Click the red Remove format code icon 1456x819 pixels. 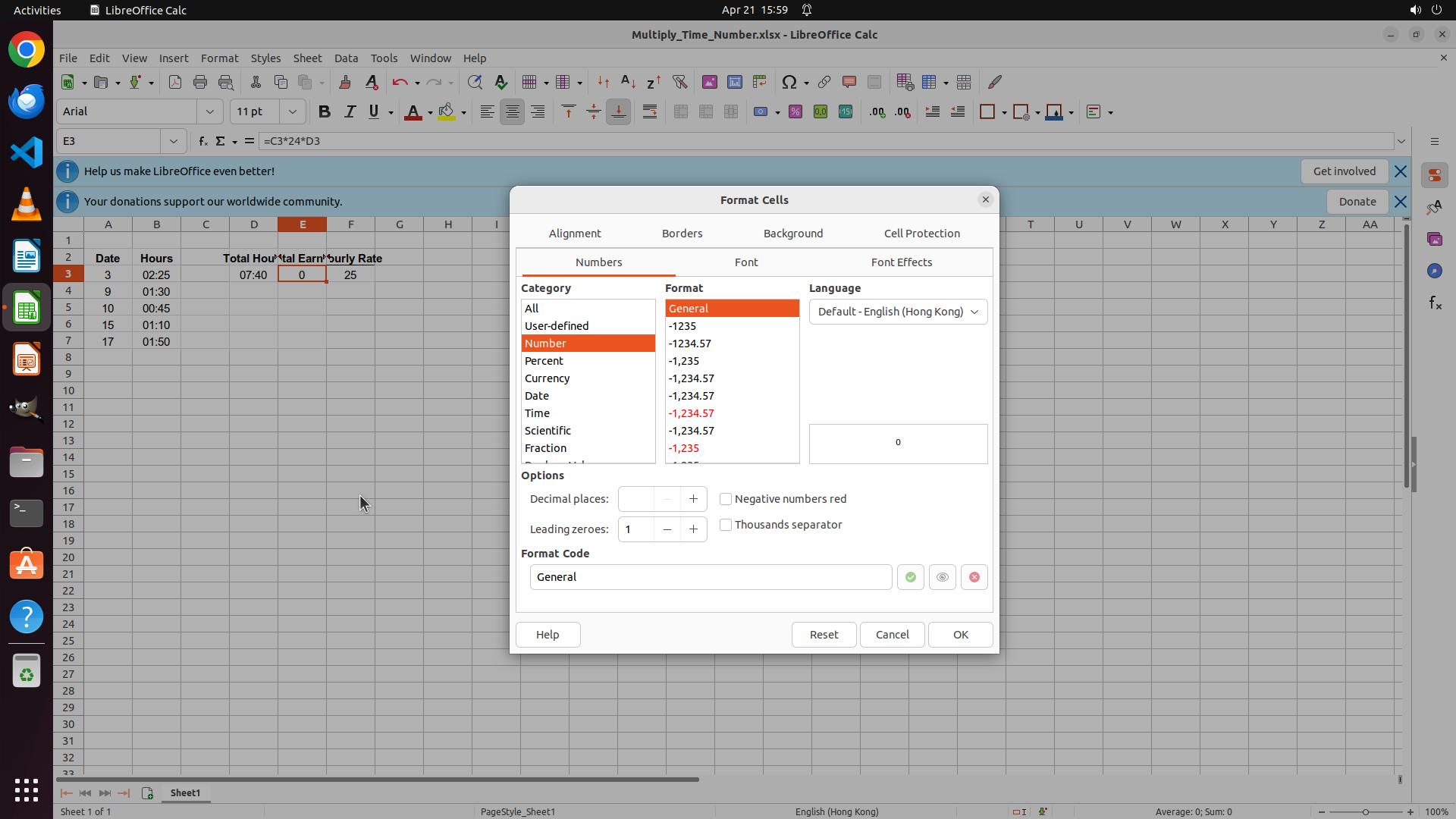click(974, 577)
